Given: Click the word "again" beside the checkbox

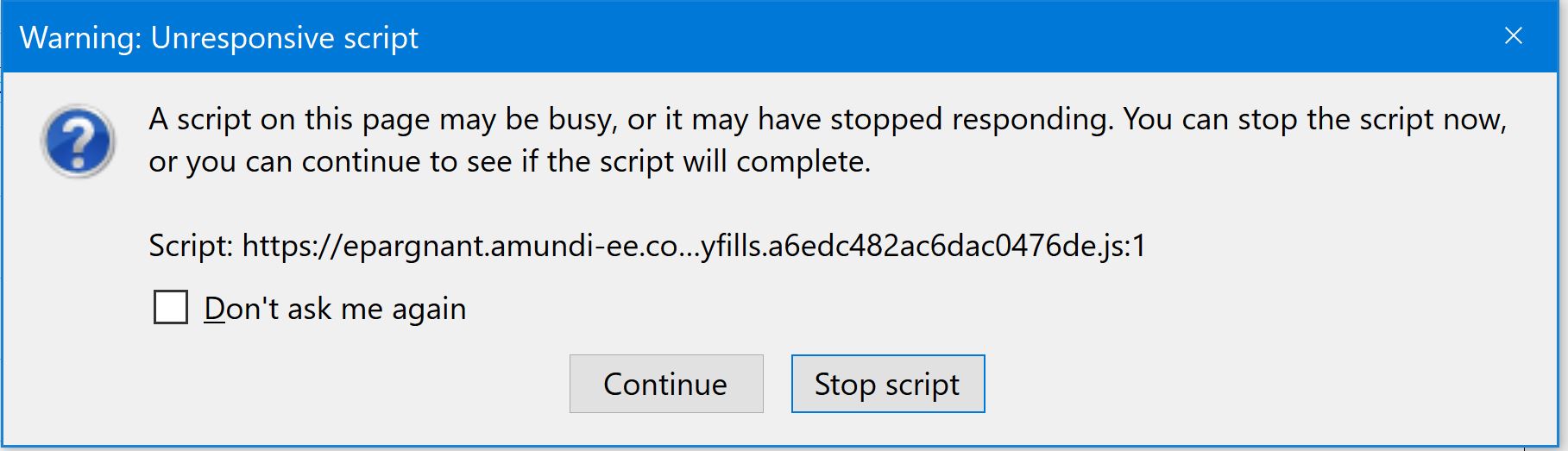Looking at the screenshot, I should (x=429, y=309).
